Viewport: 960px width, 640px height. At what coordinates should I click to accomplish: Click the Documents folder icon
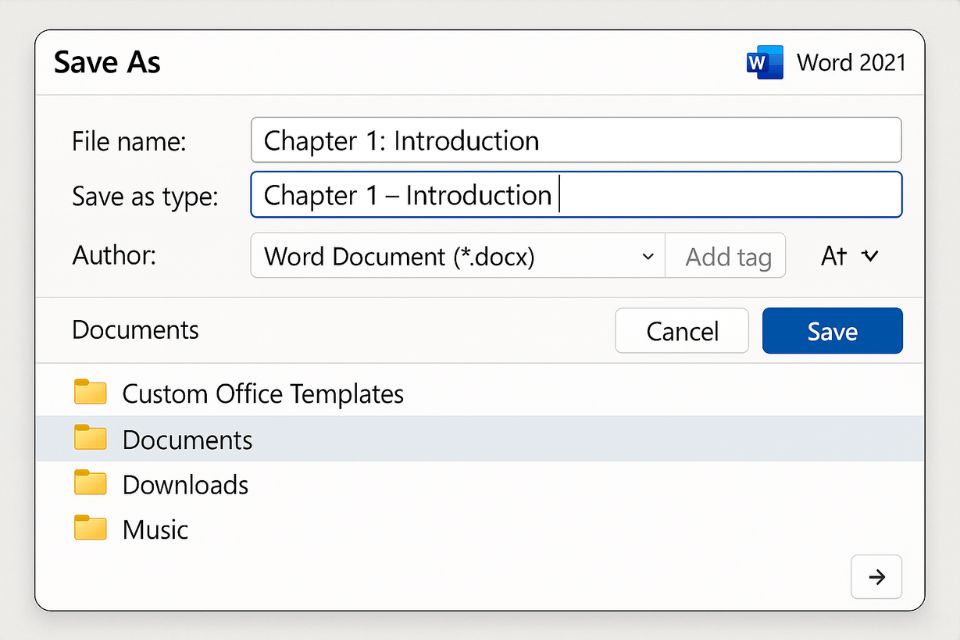(90, 438)
